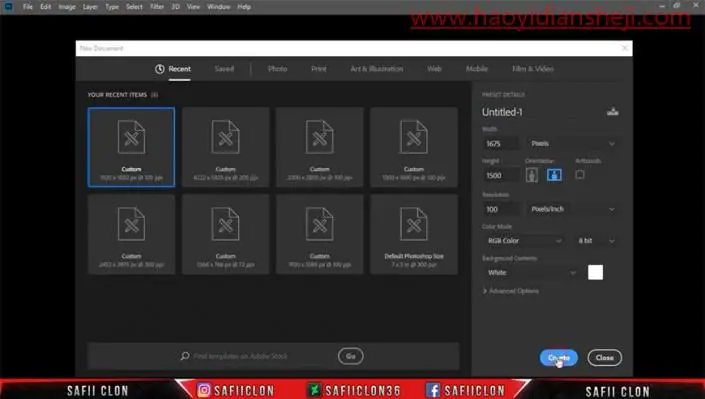The image size is (705, 399).
Task: Switch to the Photo presets tab
Action: 277,69
